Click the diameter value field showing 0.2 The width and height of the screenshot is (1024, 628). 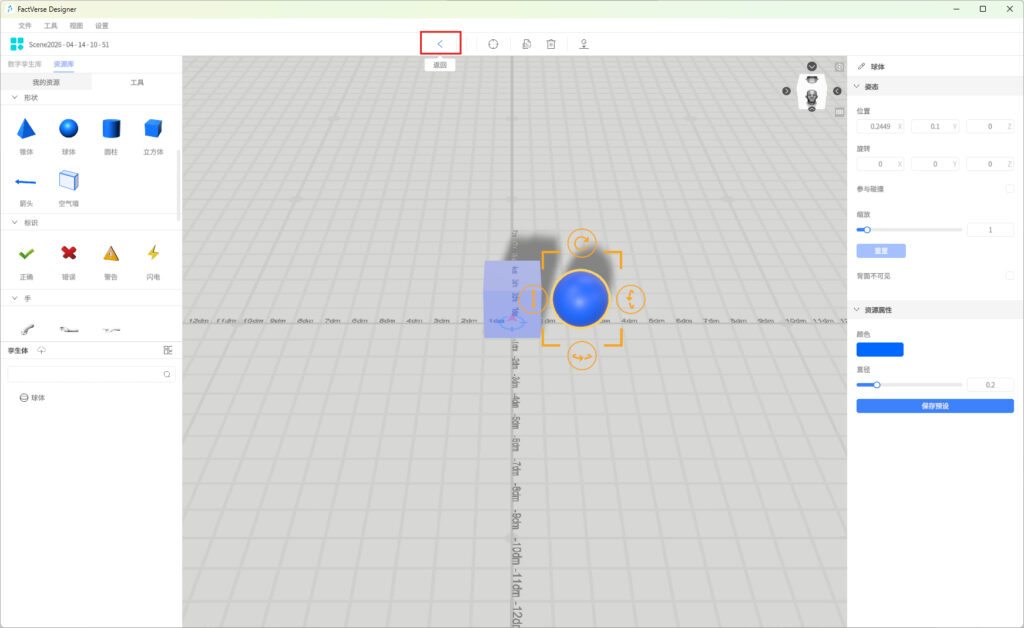(x=990, y=385)
